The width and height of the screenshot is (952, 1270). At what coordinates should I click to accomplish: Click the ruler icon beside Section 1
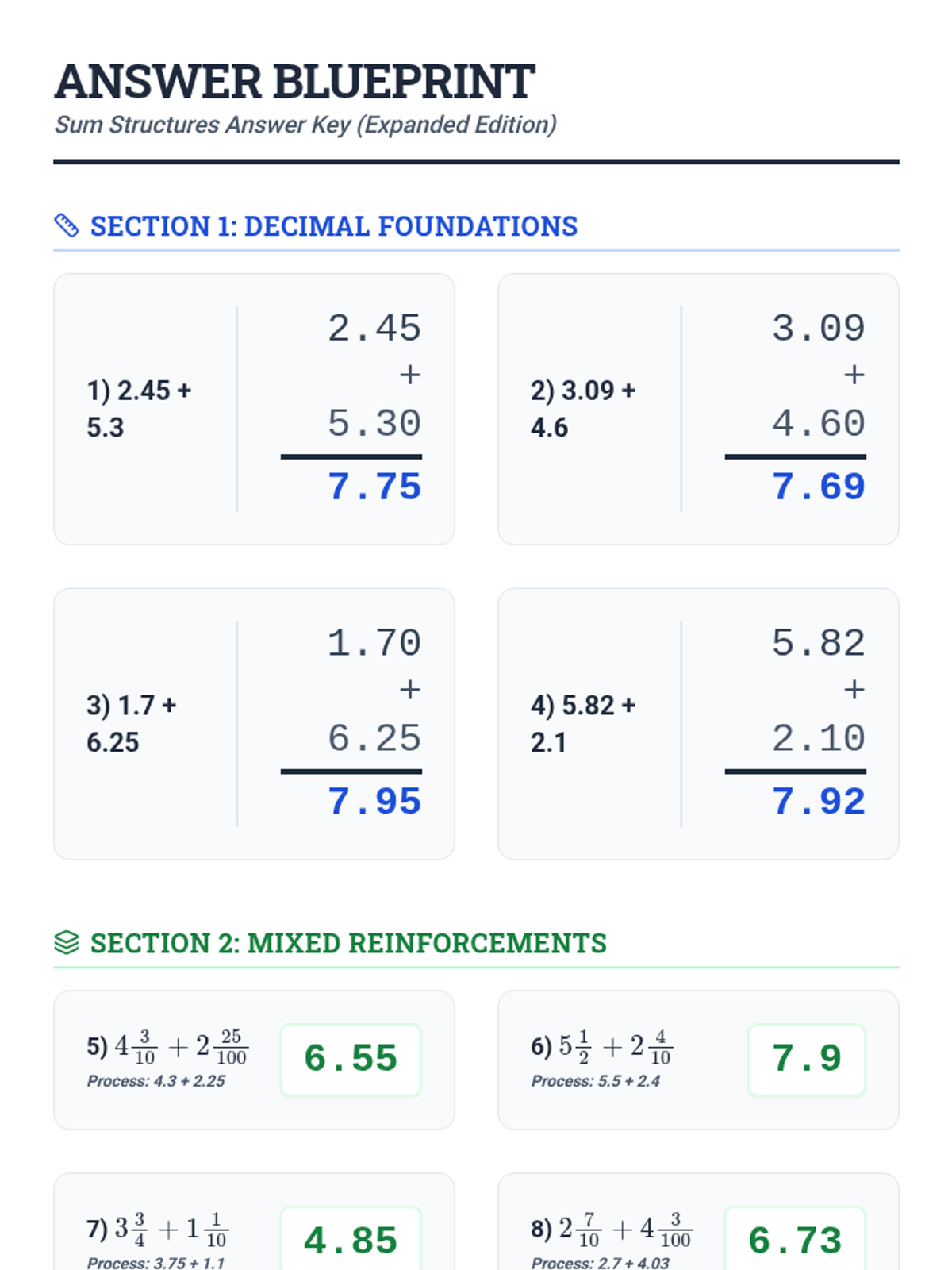pos(67,225)
